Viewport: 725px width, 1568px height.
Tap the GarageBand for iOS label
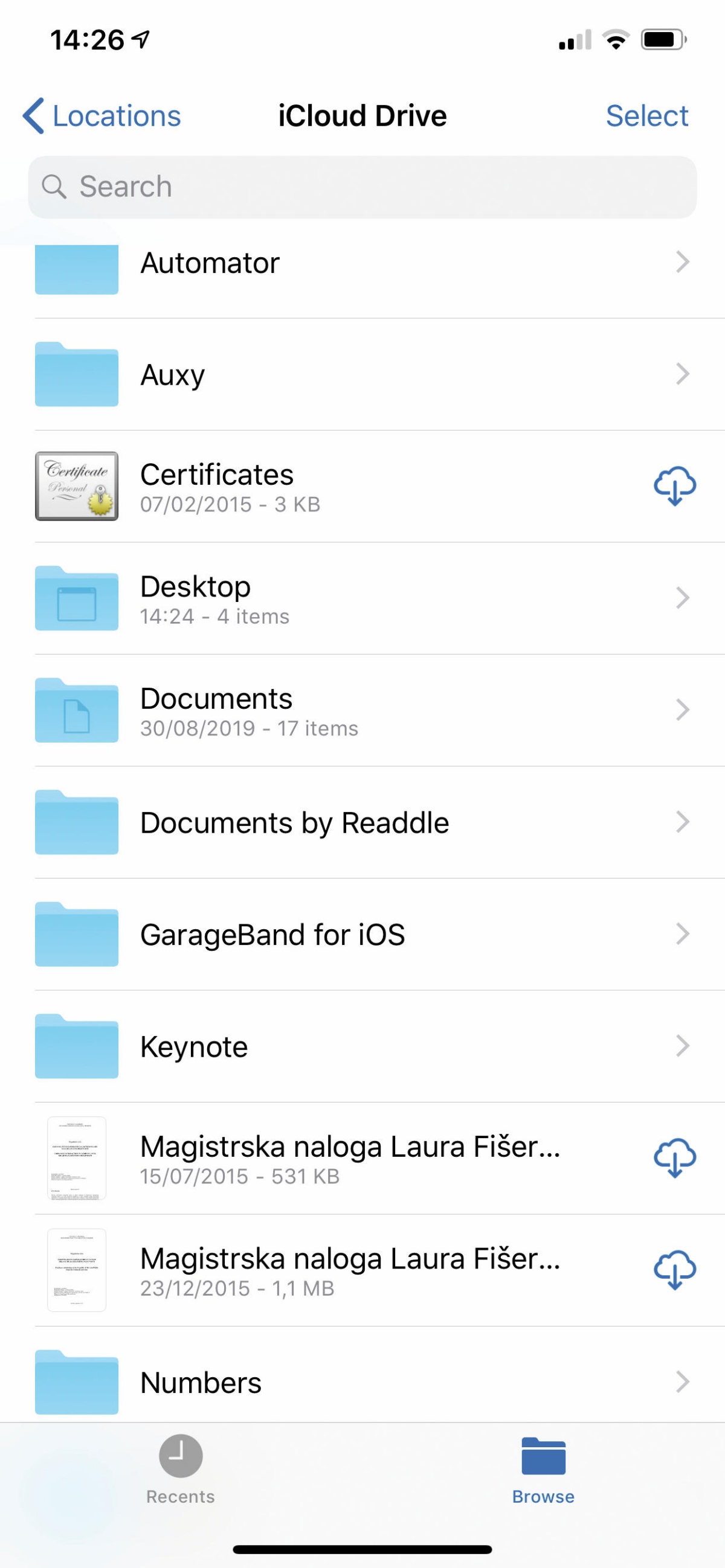[272, 935]
